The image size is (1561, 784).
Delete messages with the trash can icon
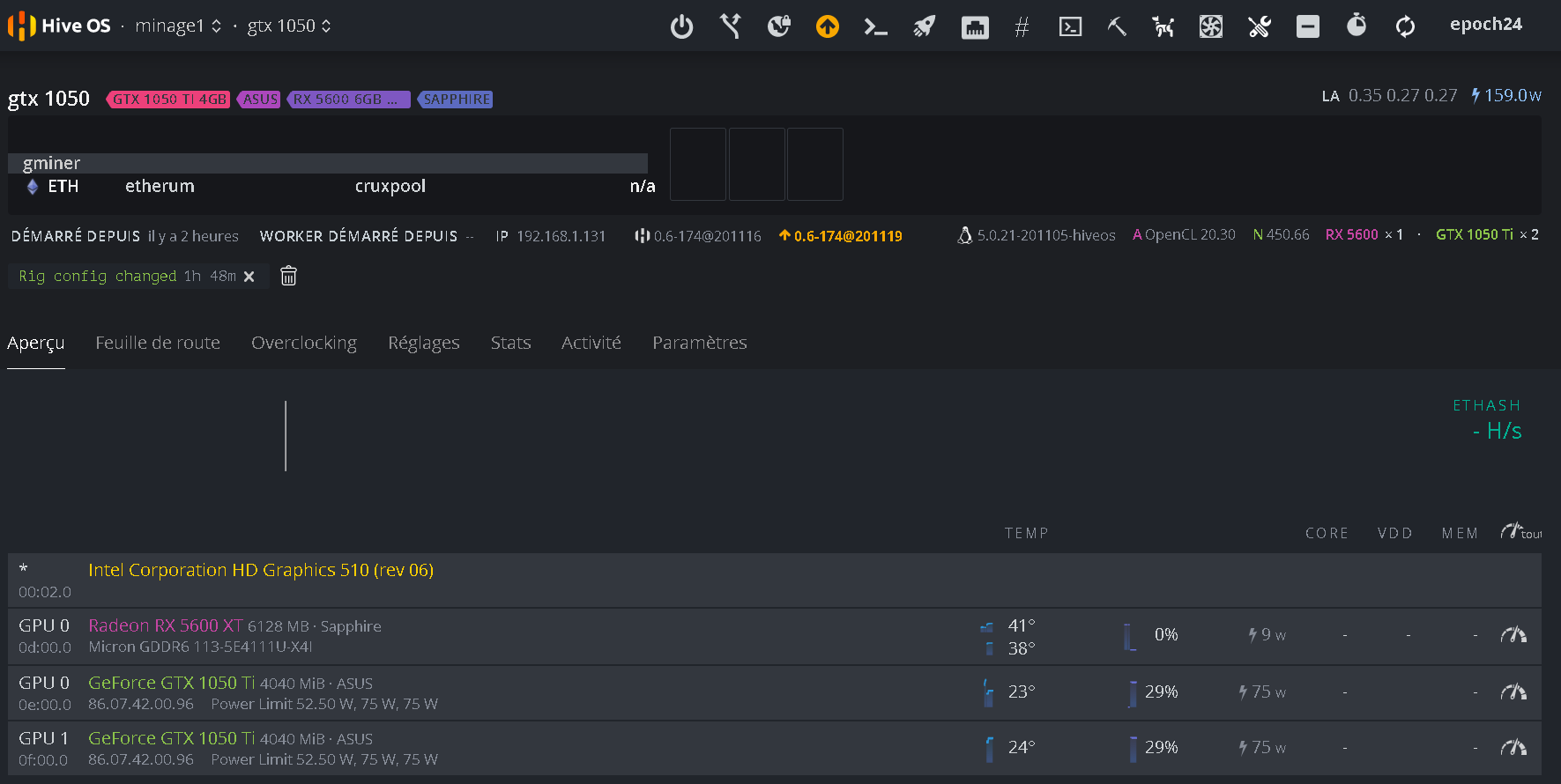point(288,276)
